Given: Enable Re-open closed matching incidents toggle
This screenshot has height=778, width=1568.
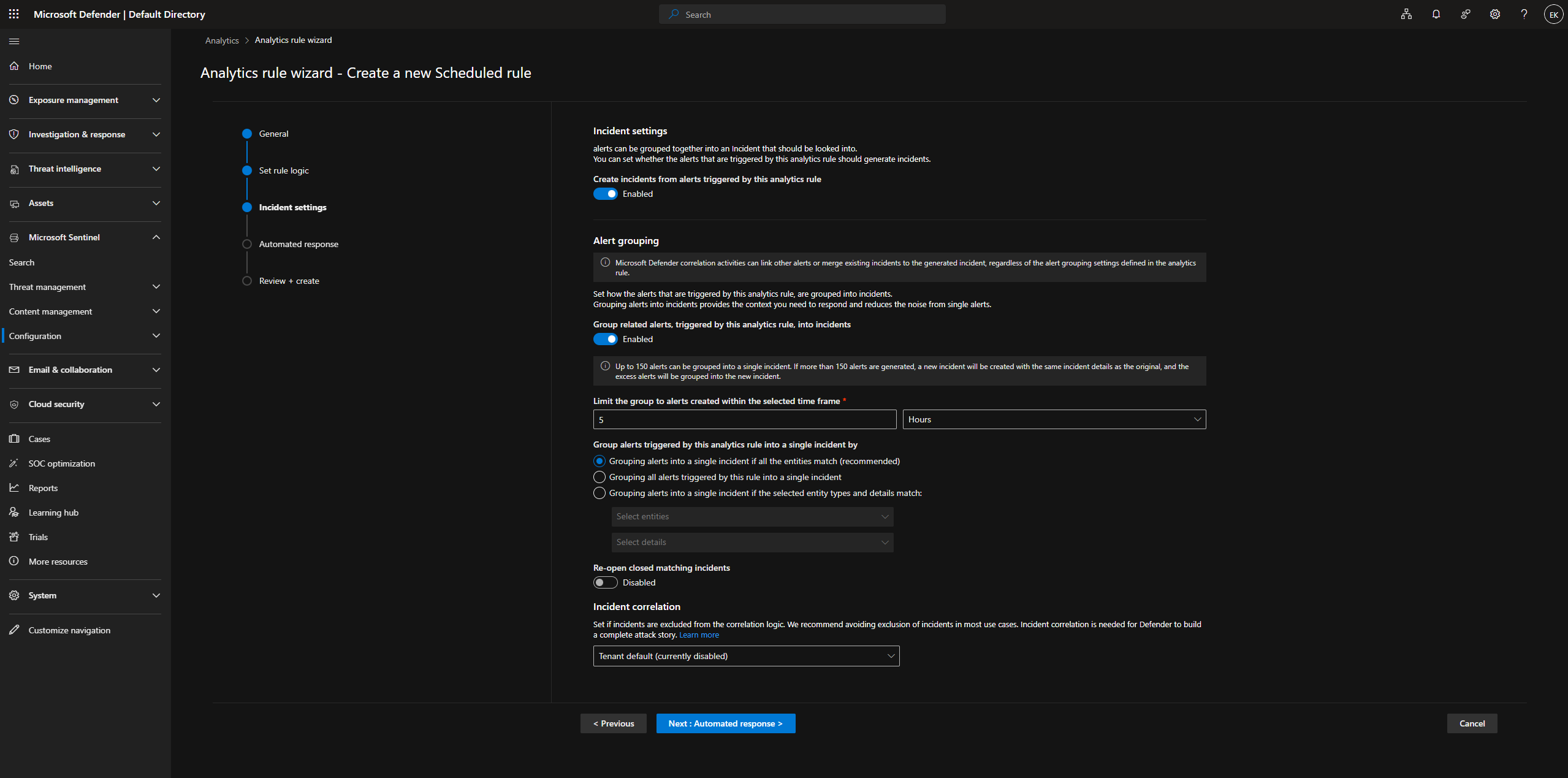Looking at the screenshot, I should click(x=605, y=582).
